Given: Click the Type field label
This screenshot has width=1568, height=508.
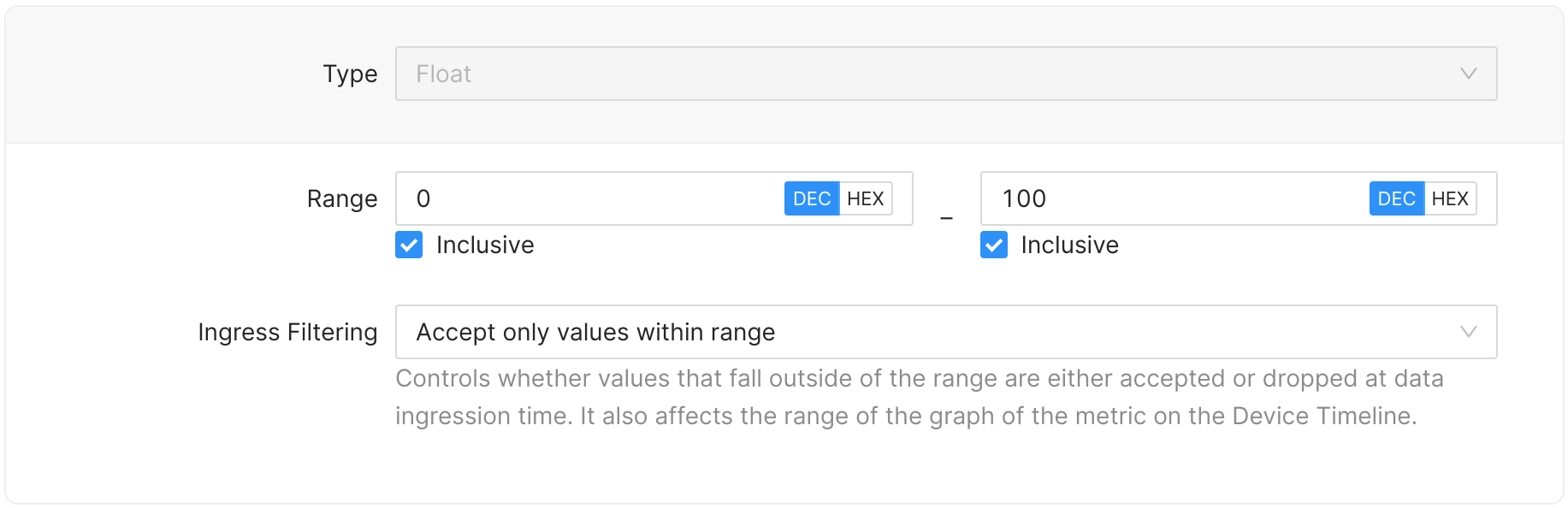Looking at the screenshot, I should coord(350,74).
